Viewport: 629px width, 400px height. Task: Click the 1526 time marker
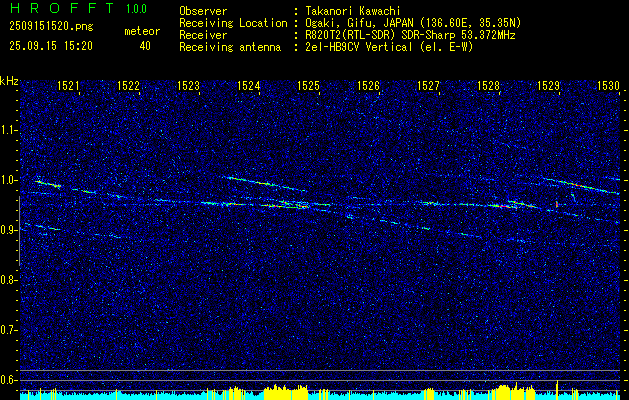point(368,86)
